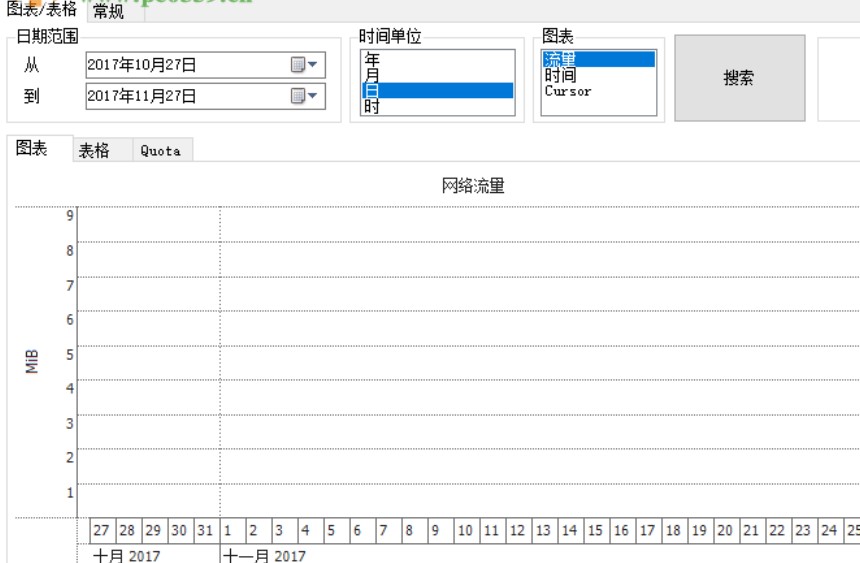Image resolution: width=860 pixels, height=563 pixels.
Task: Select 时 in the time unit list
Action: (437, 106)
